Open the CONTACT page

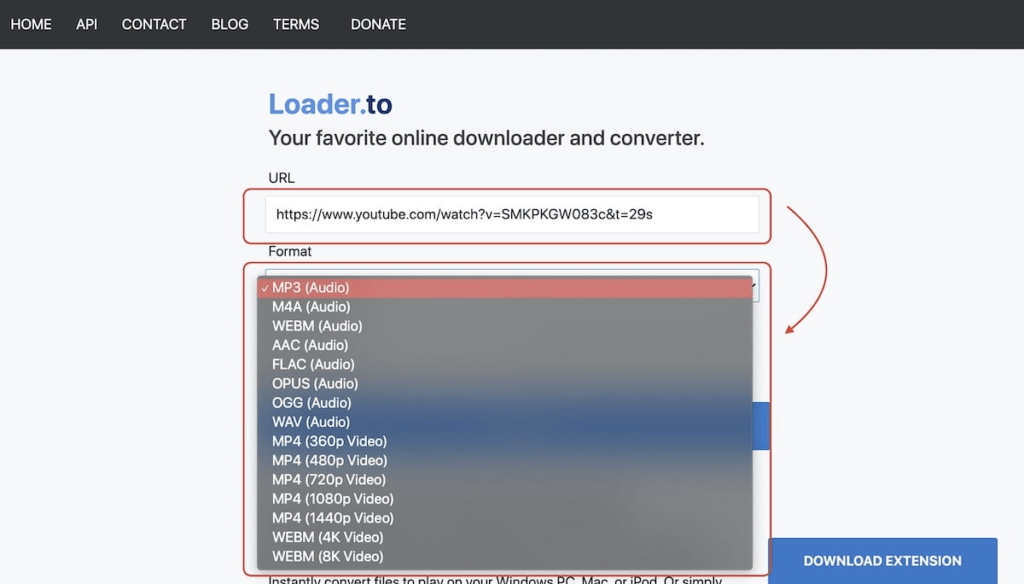click(x=154, y=25)
